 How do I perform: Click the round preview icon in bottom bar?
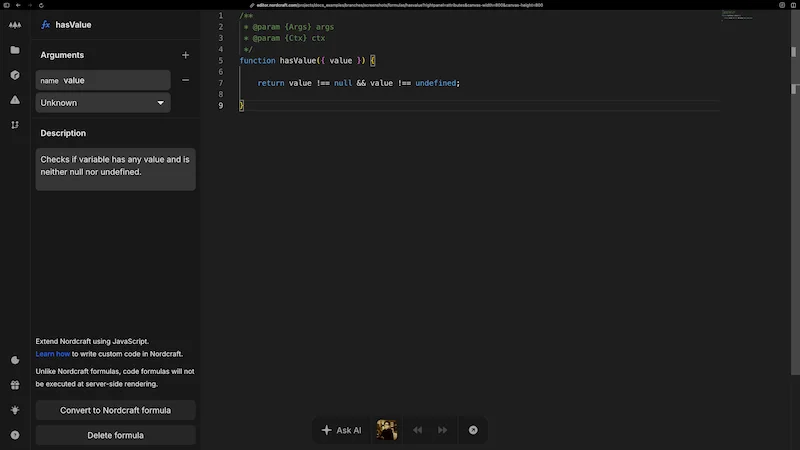tap(473, 430)
